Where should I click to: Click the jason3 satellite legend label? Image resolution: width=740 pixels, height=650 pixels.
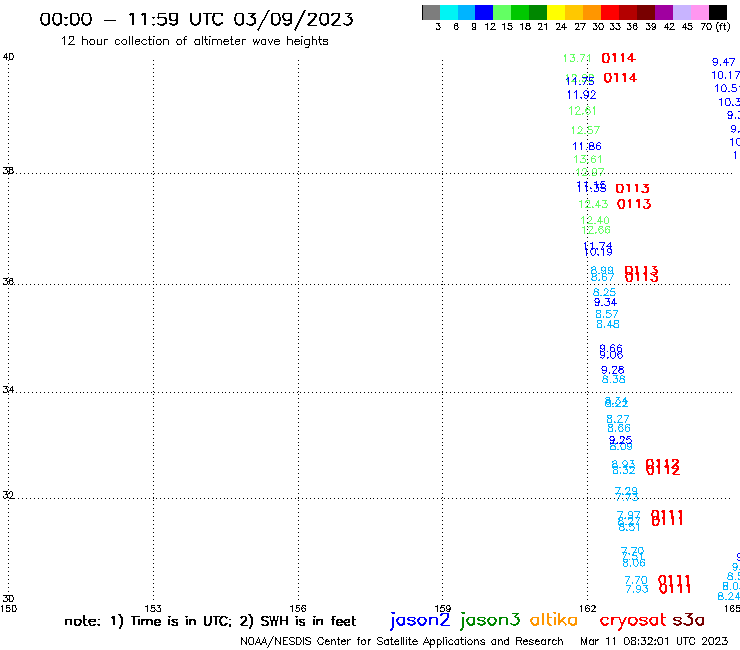[x=490, y=620]
